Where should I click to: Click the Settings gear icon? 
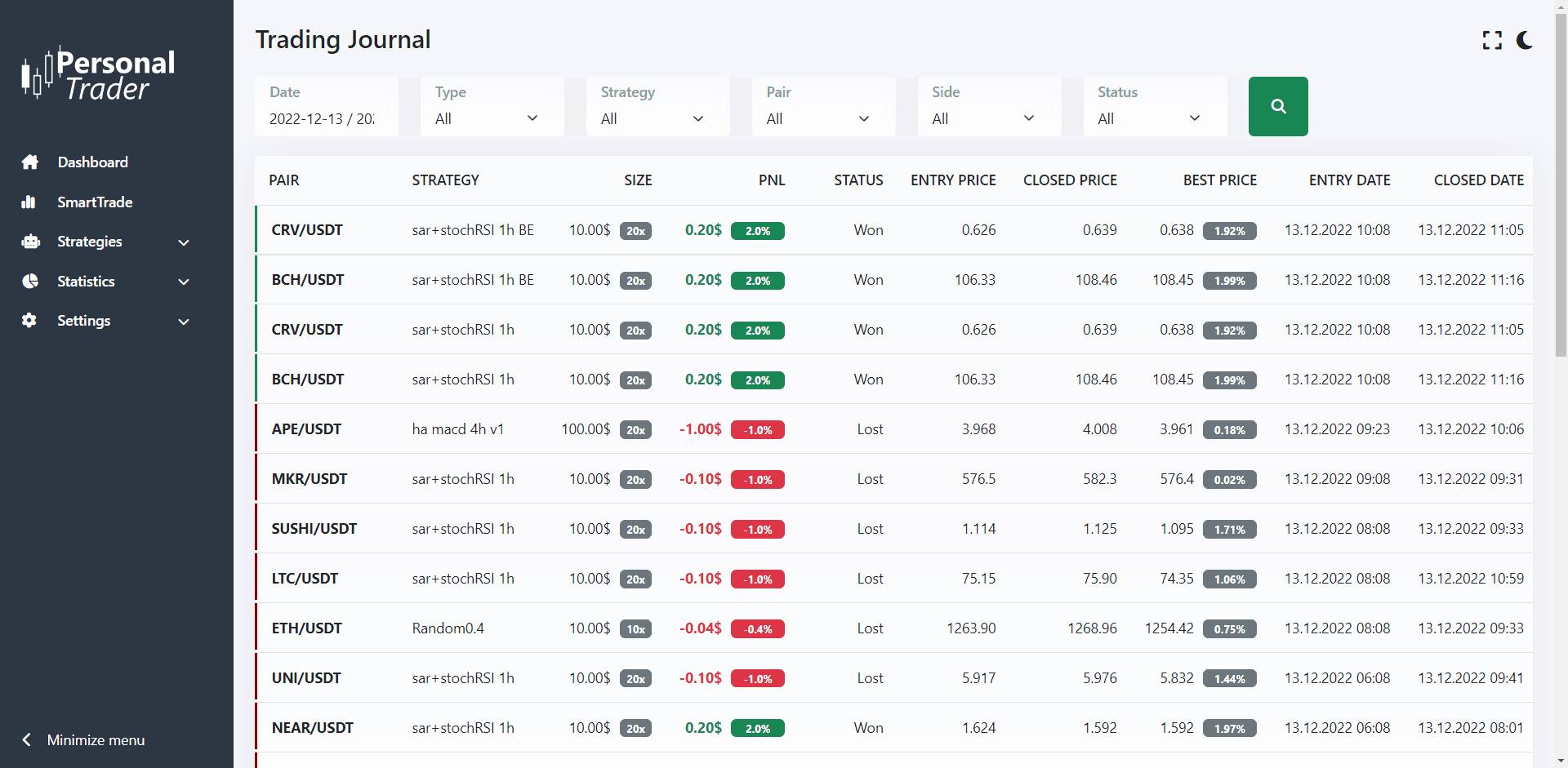29,321
